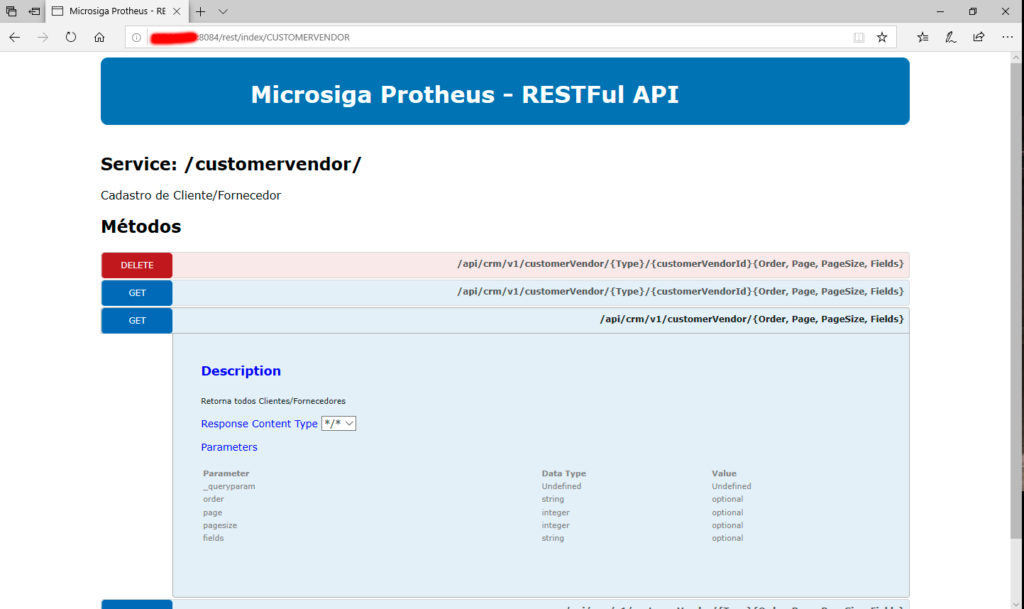1024x609 pixels.
Task: Click the Microsiga Protheus RESTFul API banner
Action: (x=505, y=91)
